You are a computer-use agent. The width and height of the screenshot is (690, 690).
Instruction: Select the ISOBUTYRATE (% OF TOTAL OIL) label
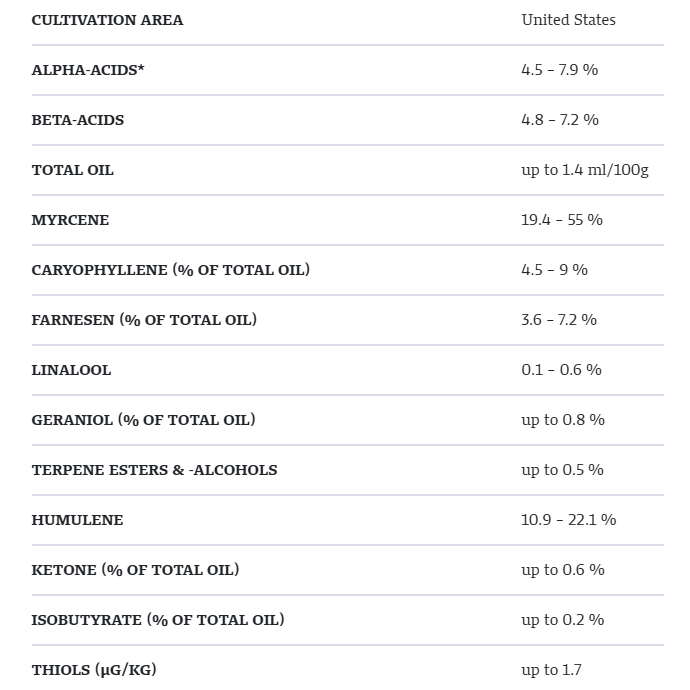coord(158,620)
